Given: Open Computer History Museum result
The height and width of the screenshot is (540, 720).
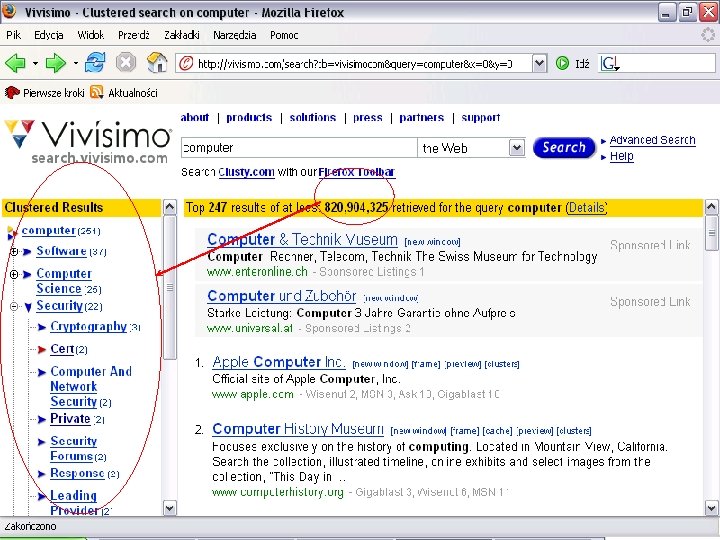Looking at the screenshot, I should pos(298,429).
